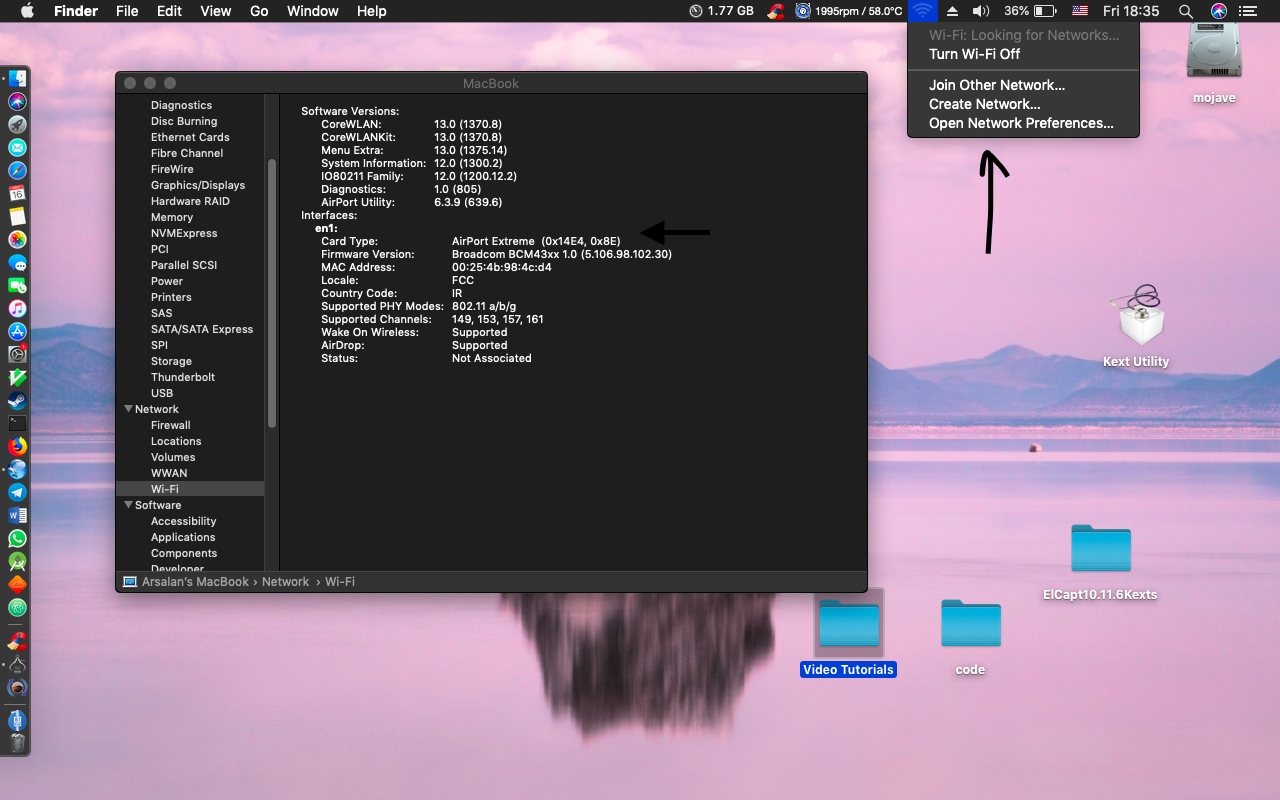The height and width of the screenshot is (800, 1280).
Task: Collapse the Network section triangle
Action: coord(128,409)
